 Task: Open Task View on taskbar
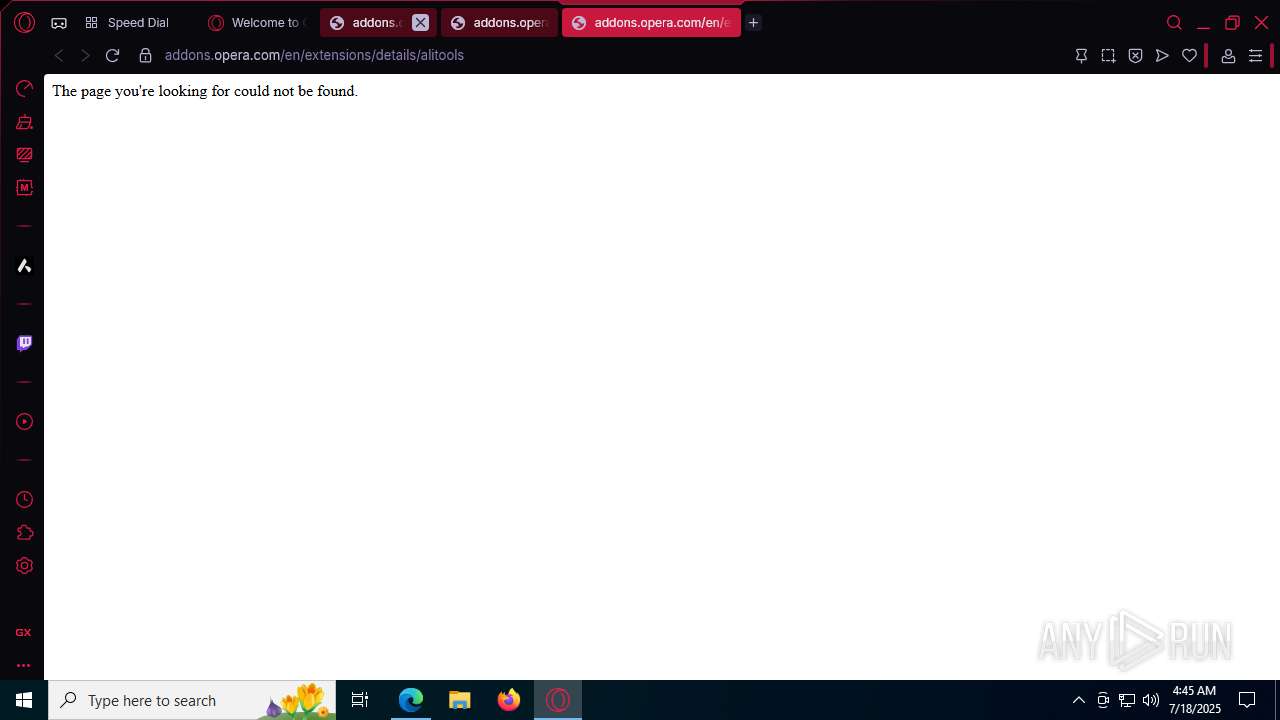pyautogui.click(x=360, y=700)
